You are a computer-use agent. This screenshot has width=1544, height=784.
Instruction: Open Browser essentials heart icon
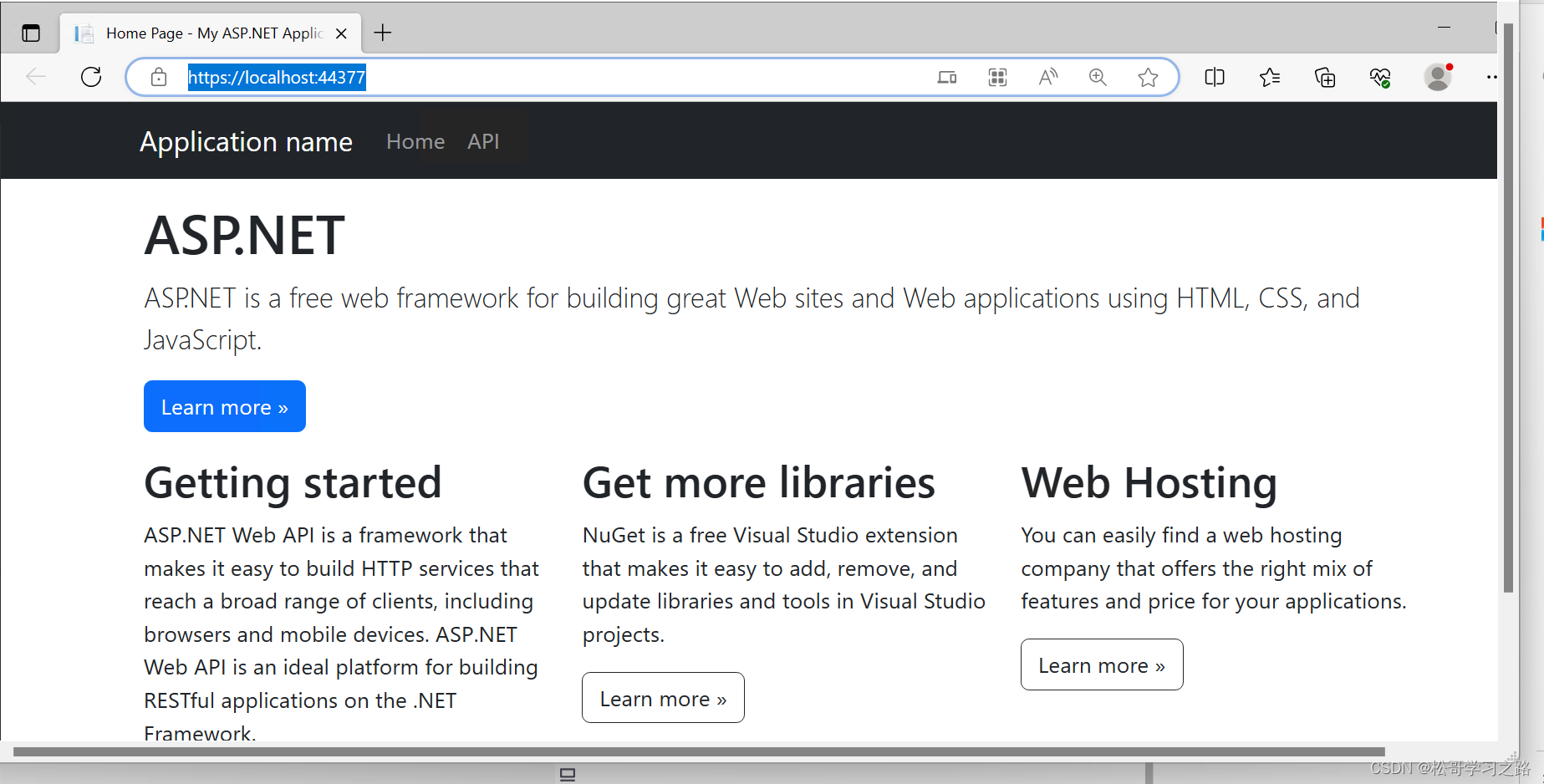(x=1380, y=78)
